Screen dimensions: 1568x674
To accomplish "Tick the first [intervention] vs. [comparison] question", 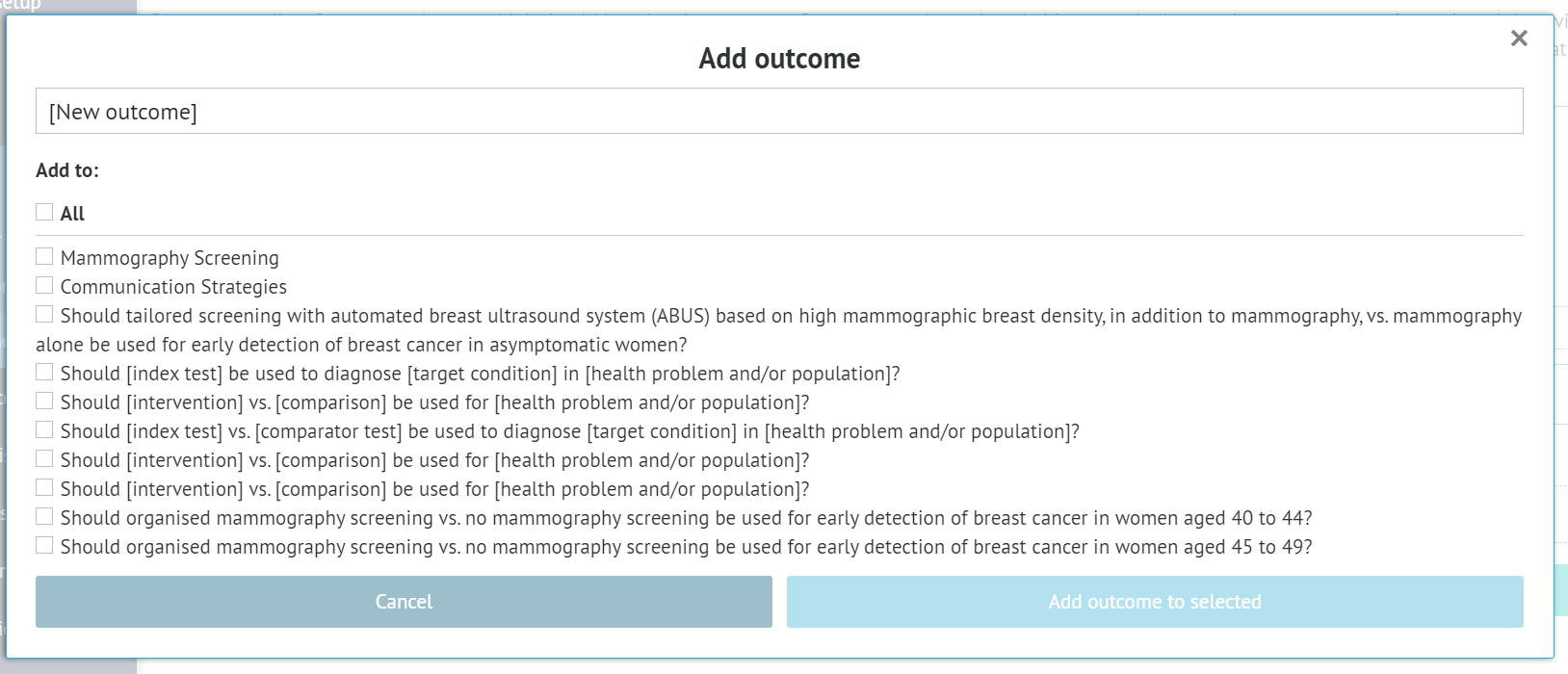I will pyautogui.click(x=43, y=401).
